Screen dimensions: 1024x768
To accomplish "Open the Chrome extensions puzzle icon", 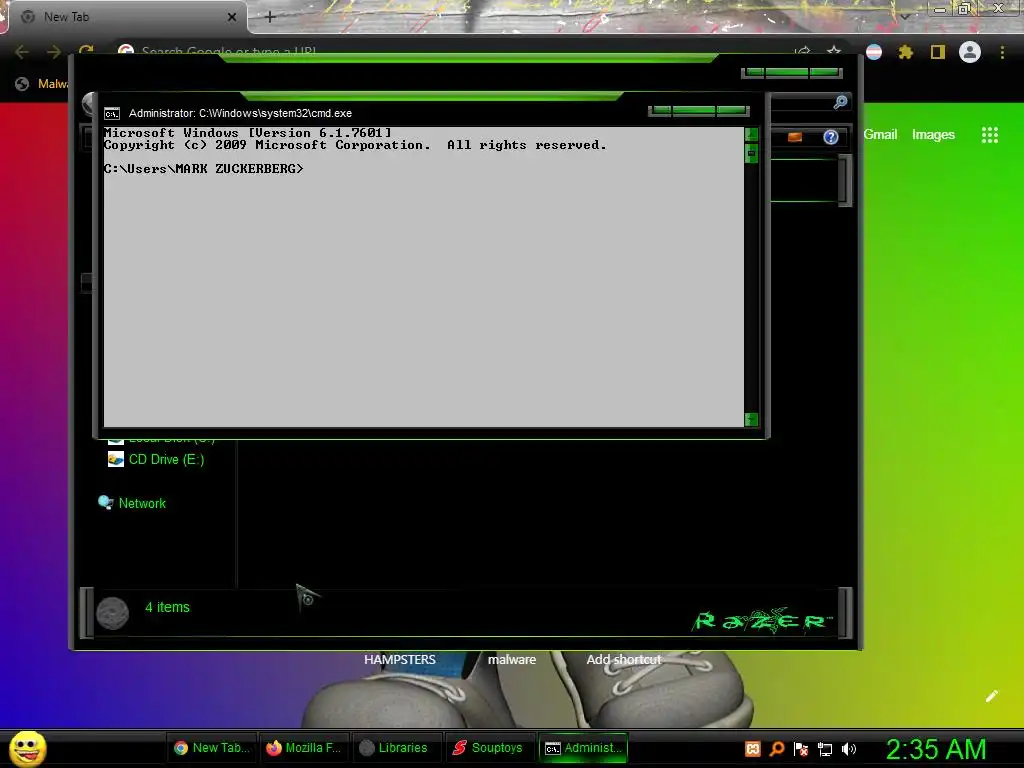I will [x=905, y=52].
